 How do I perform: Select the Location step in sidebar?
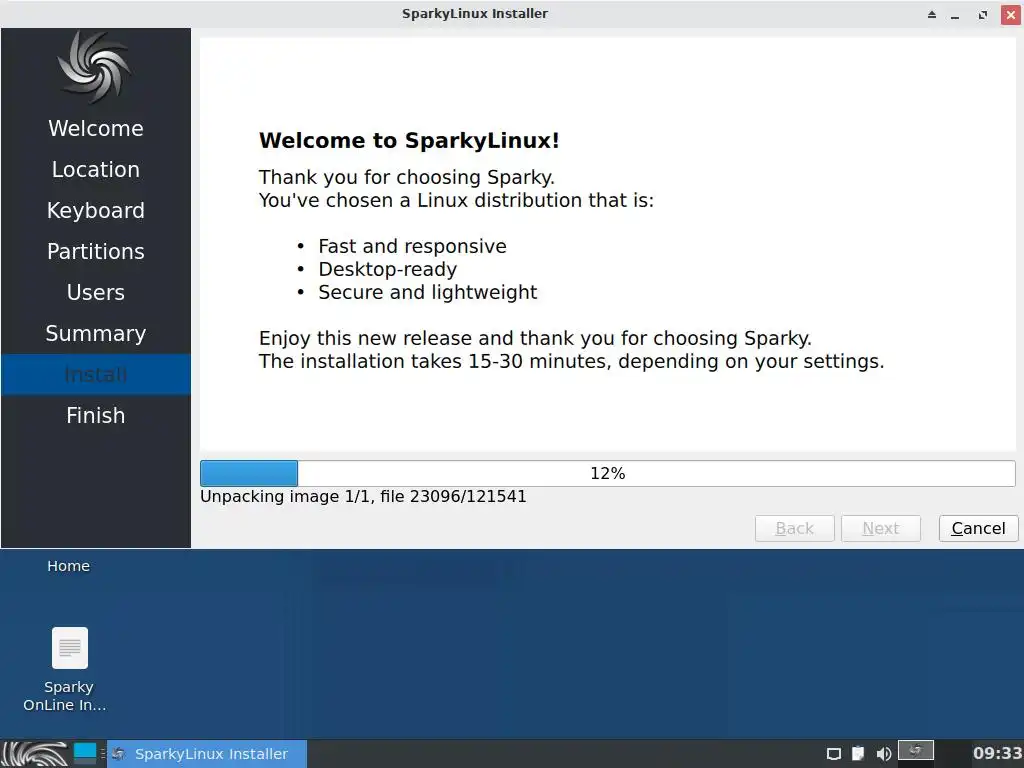coord(96,169)
